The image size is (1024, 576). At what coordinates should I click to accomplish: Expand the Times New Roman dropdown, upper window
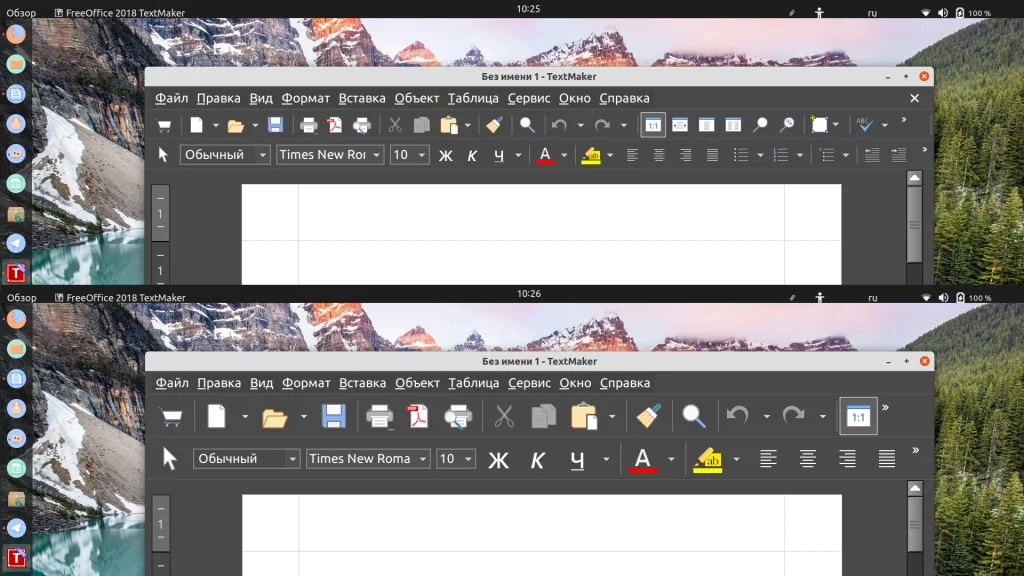376,155
